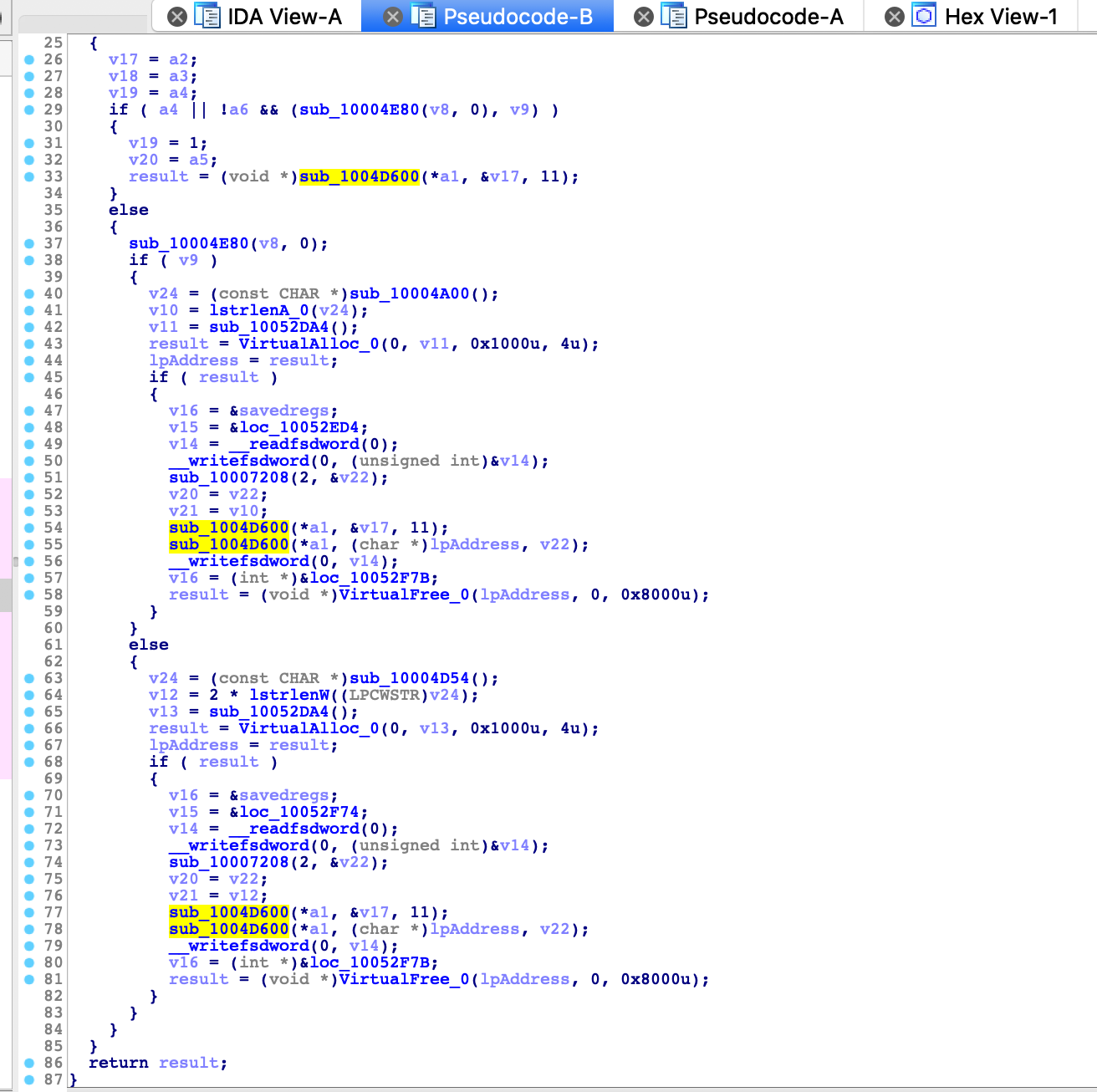Switch to the IDA View-A tab
This screenshot has width=1097, height=1092.
point(284,17)
